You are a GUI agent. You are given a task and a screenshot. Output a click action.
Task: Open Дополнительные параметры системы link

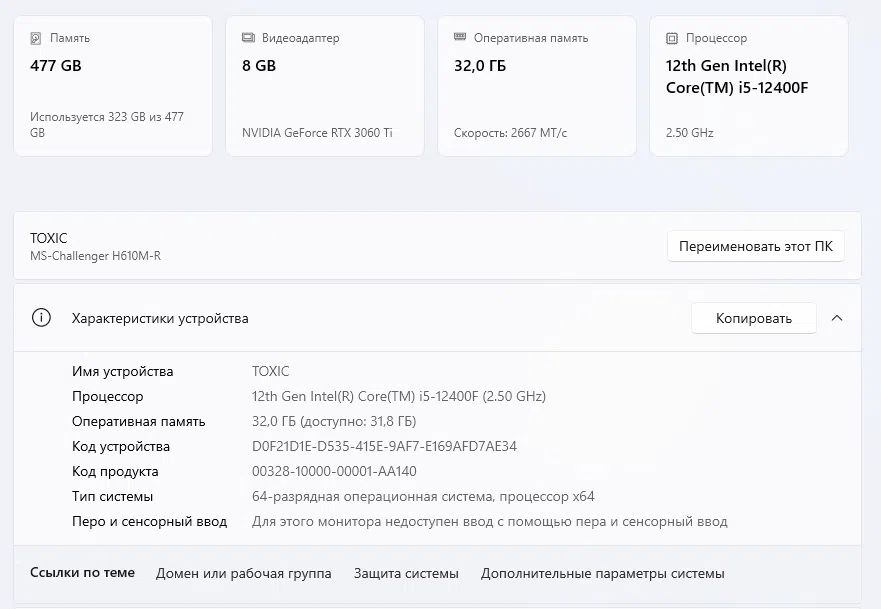click(x=602, y=574)
